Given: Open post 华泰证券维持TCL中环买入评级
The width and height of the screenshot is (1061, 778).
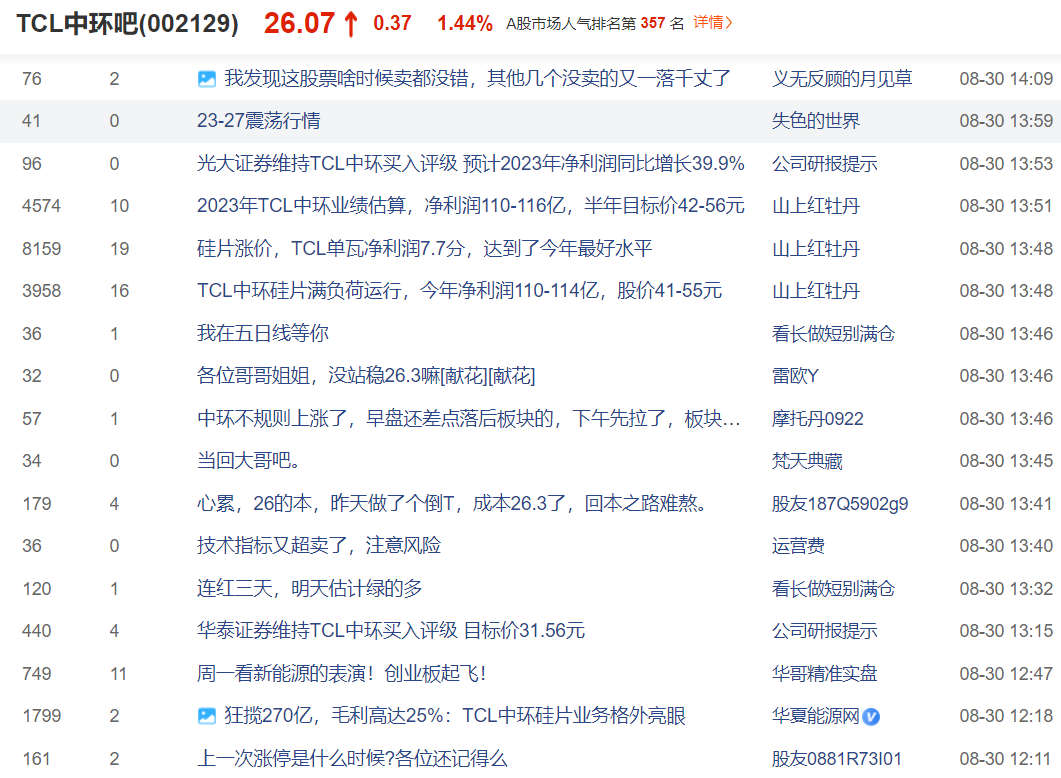Looking at the screenshot, I should tap(390, 631).
